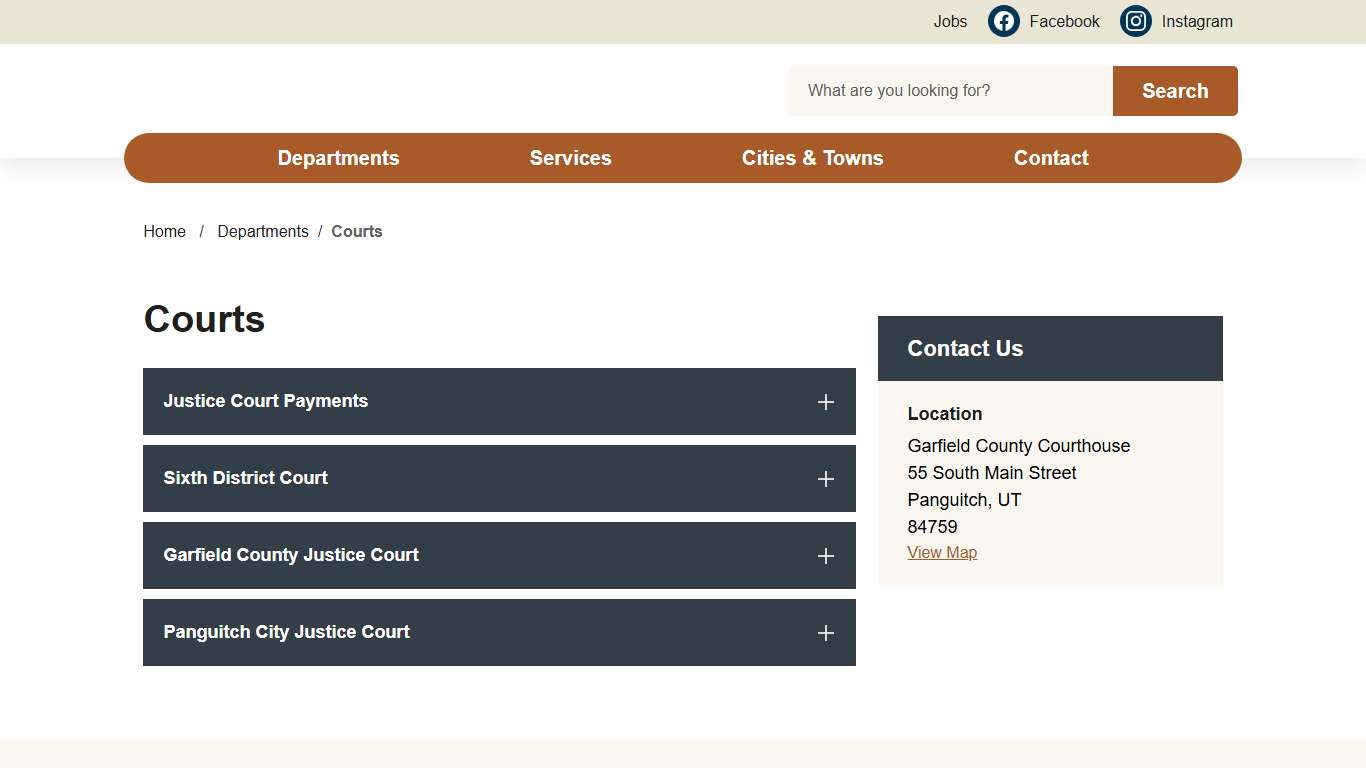Click plus icon on Justice Court Payments
Screen dimensions: 1366x768
coord(825,402)
